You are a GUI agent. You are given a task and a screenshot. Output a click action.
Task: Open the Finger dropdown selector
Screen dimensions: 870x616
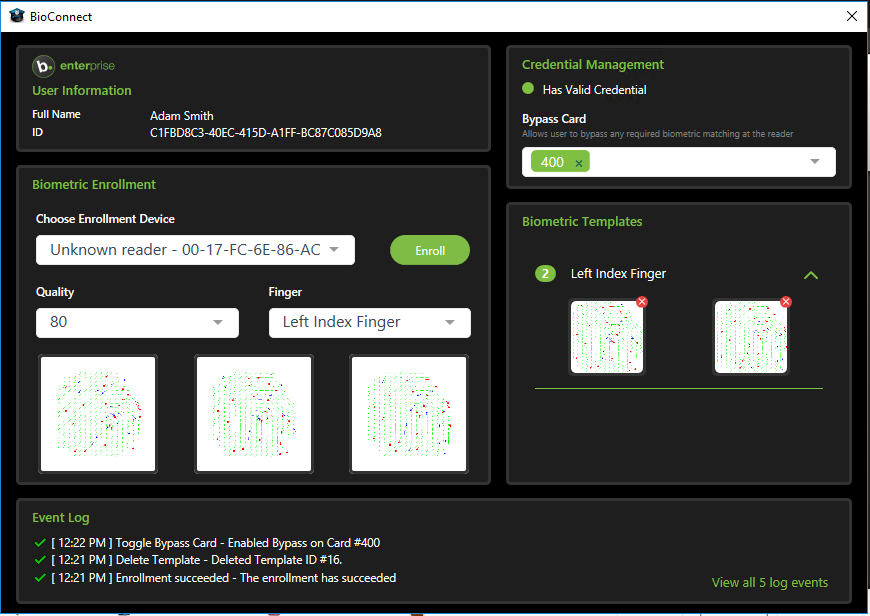370,322
